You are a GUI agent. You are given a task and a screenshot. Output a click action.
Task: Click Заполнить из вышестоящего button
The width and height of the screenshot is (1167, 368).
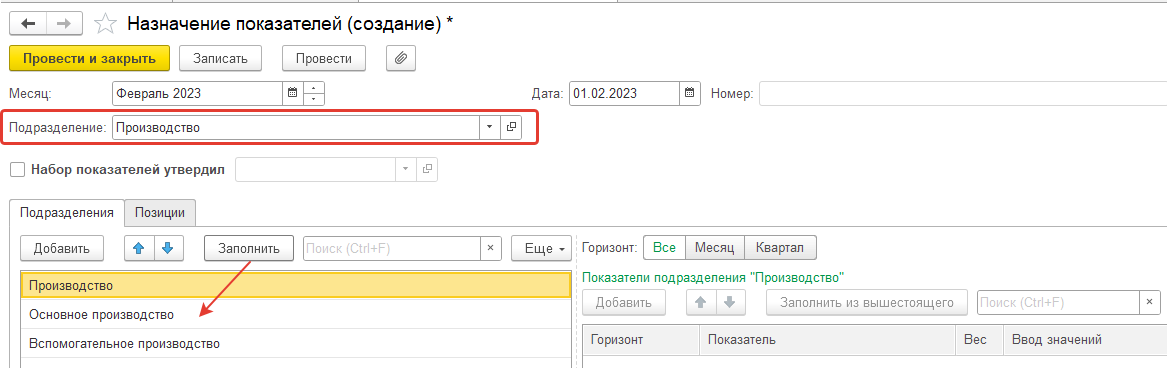[x=867, y=302]
